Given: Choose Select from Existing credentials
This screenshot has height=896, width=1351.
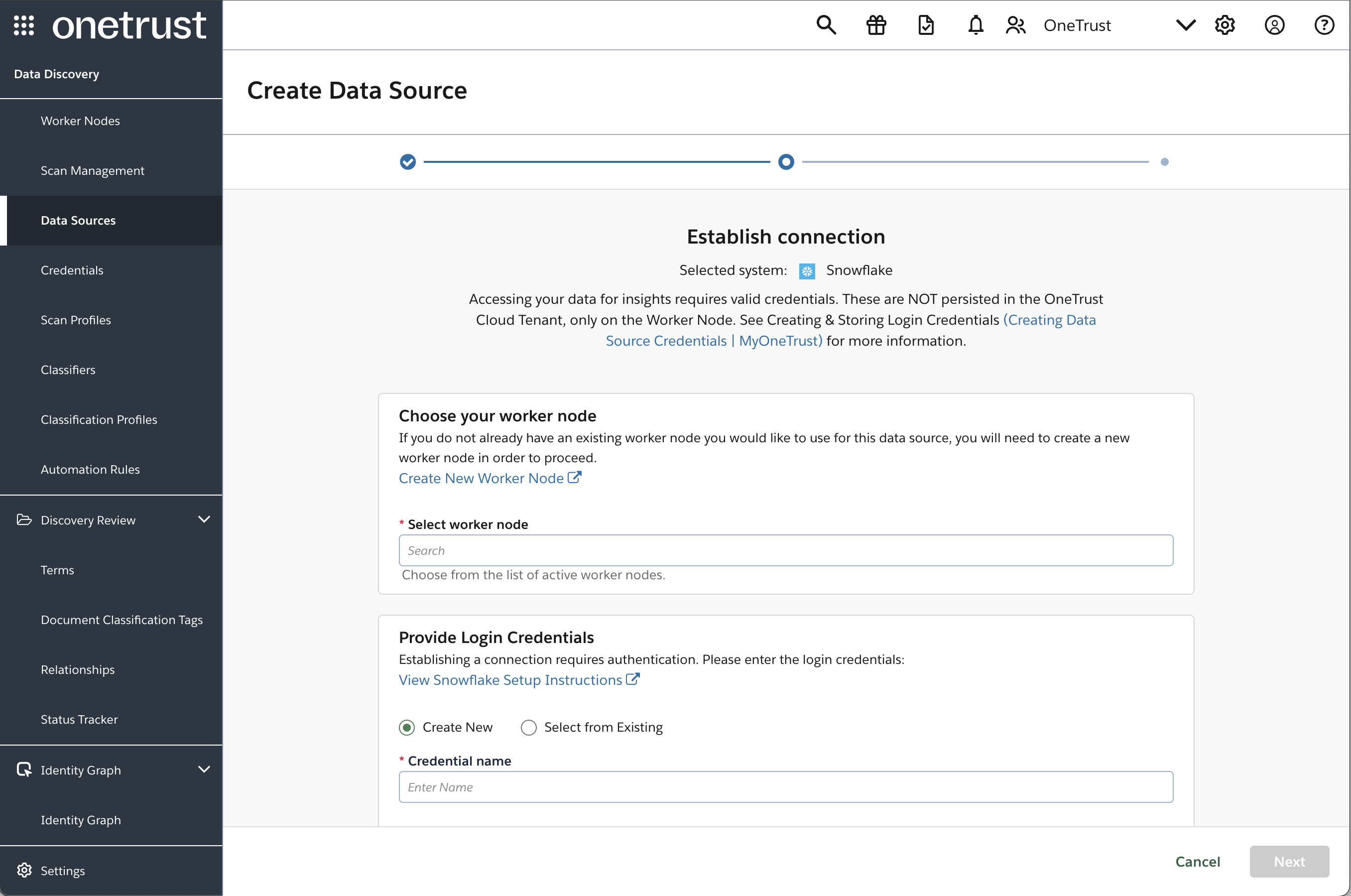Looking at the screenshot, I should [528, 728].
